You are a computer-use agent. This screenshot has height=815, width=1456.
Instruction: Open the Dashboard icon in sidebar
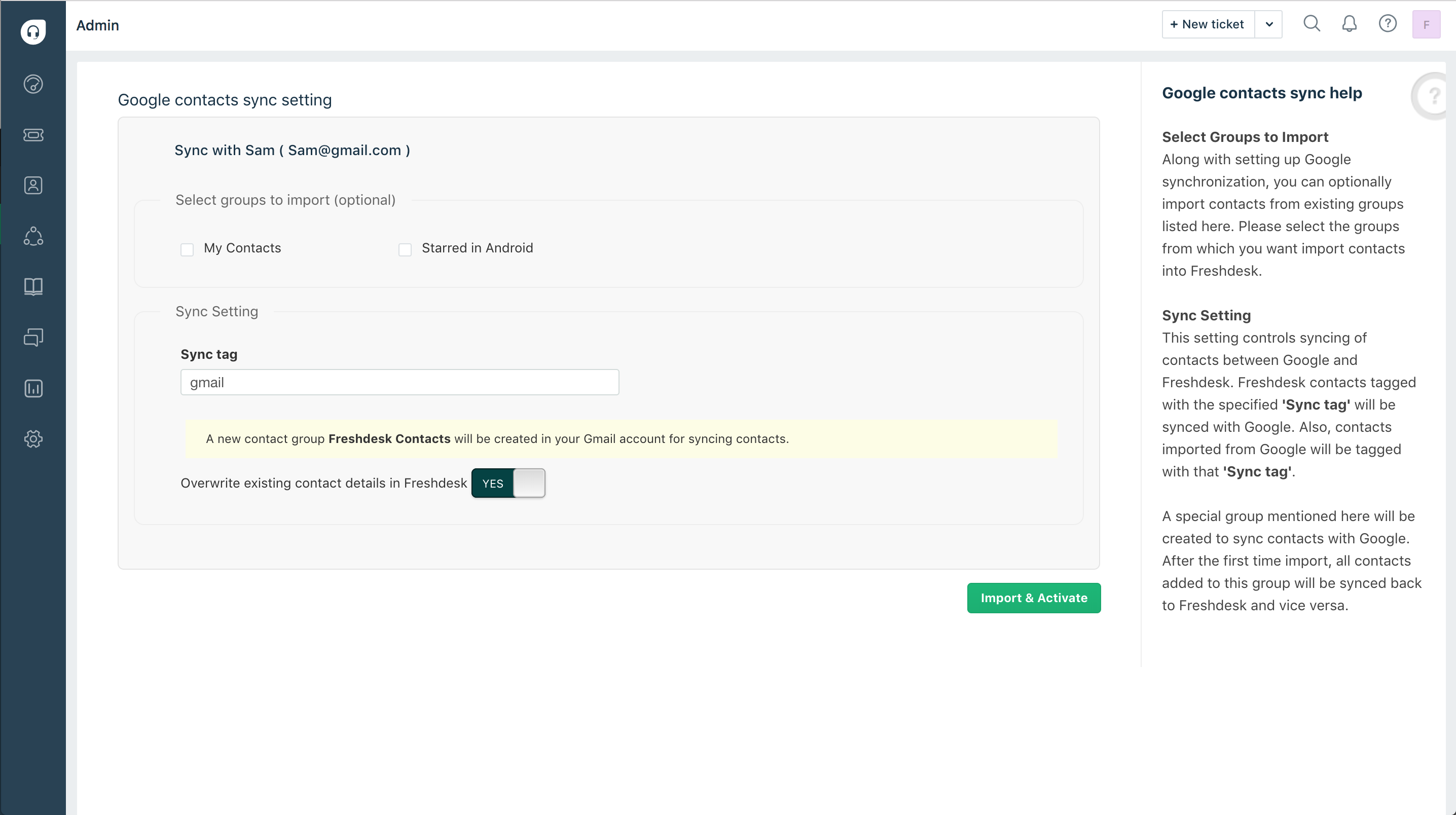pyautogui.click(x=33, y=84)
